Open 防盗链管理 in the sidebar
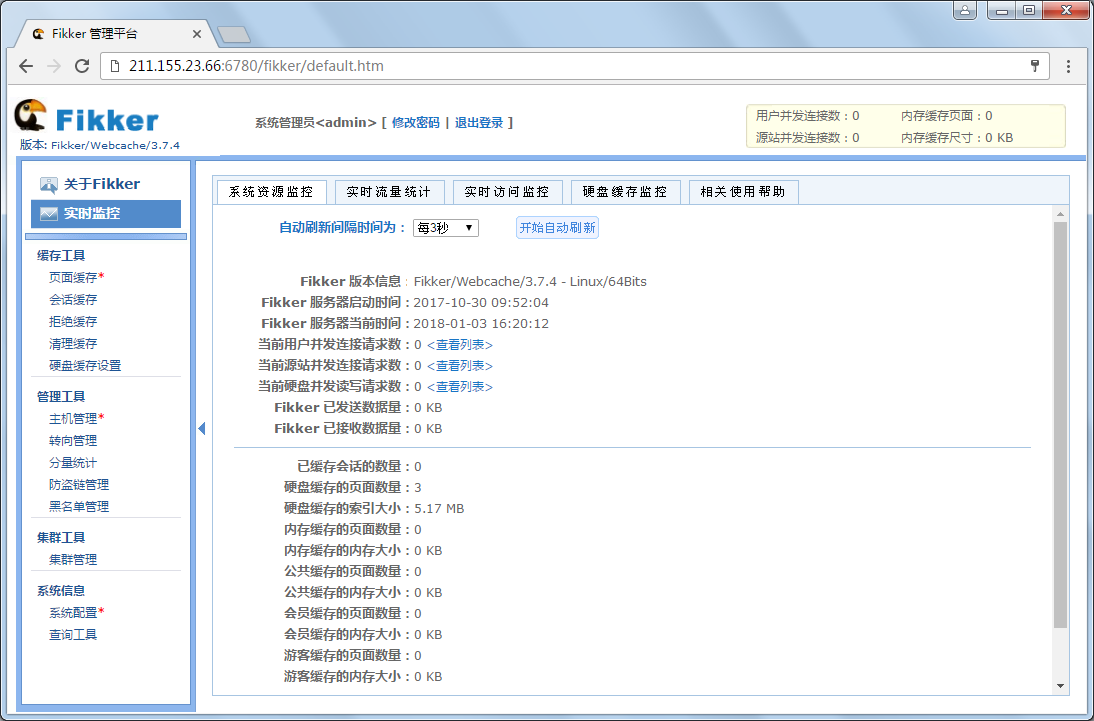Viewport: 1094px width, 721px height. 79,484
